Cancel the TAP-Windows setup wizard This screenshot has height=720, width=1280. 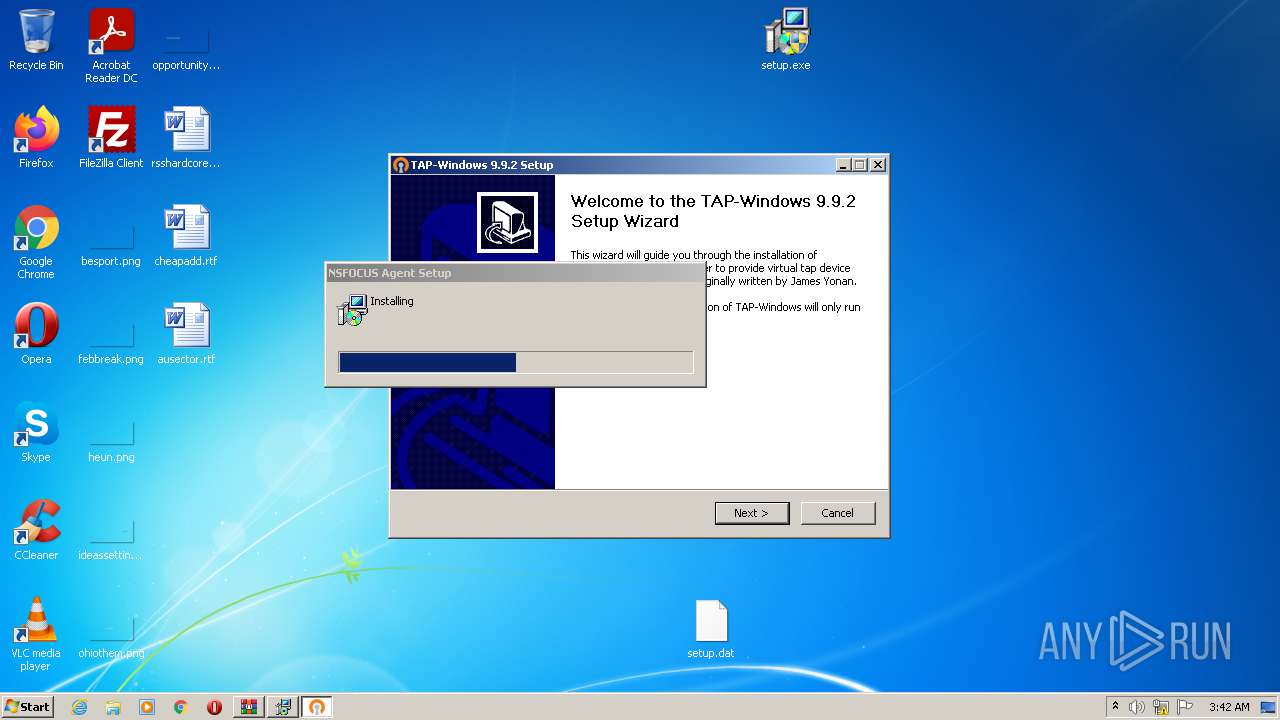[x=838, y=513]
